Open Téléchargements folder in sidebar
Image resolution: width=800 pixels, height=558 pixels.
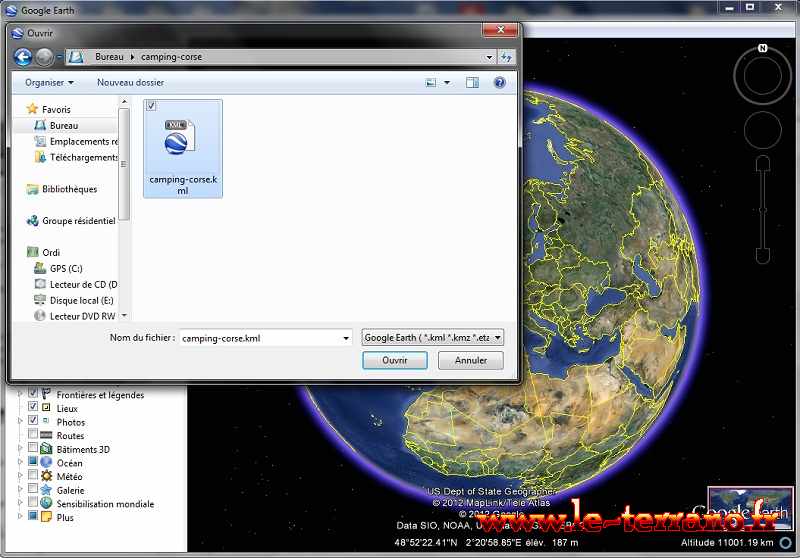(77, 158)
